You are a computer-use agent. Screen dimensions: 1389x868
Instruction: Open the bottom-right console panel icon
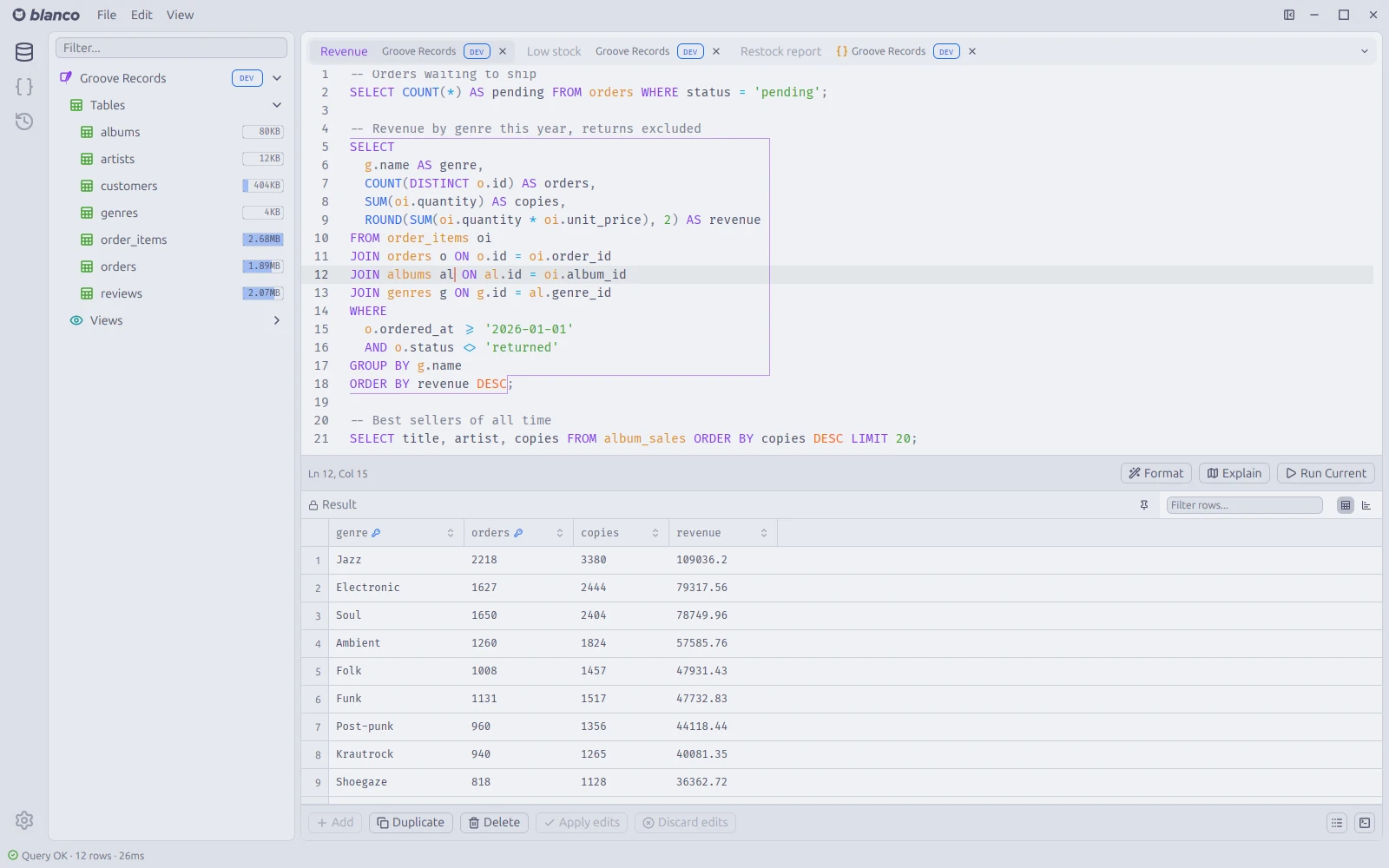tap(1365, 823)
